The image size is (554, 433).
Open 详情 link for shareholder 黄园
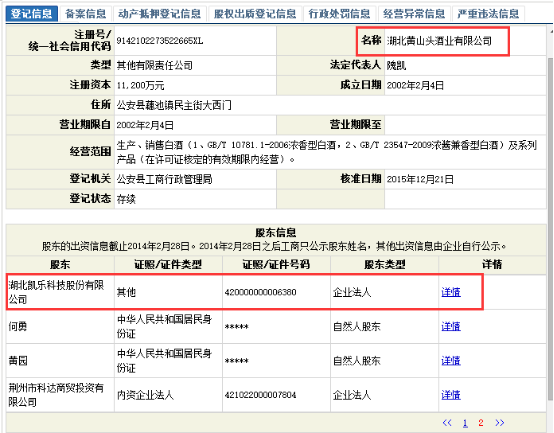coord(451,361)
